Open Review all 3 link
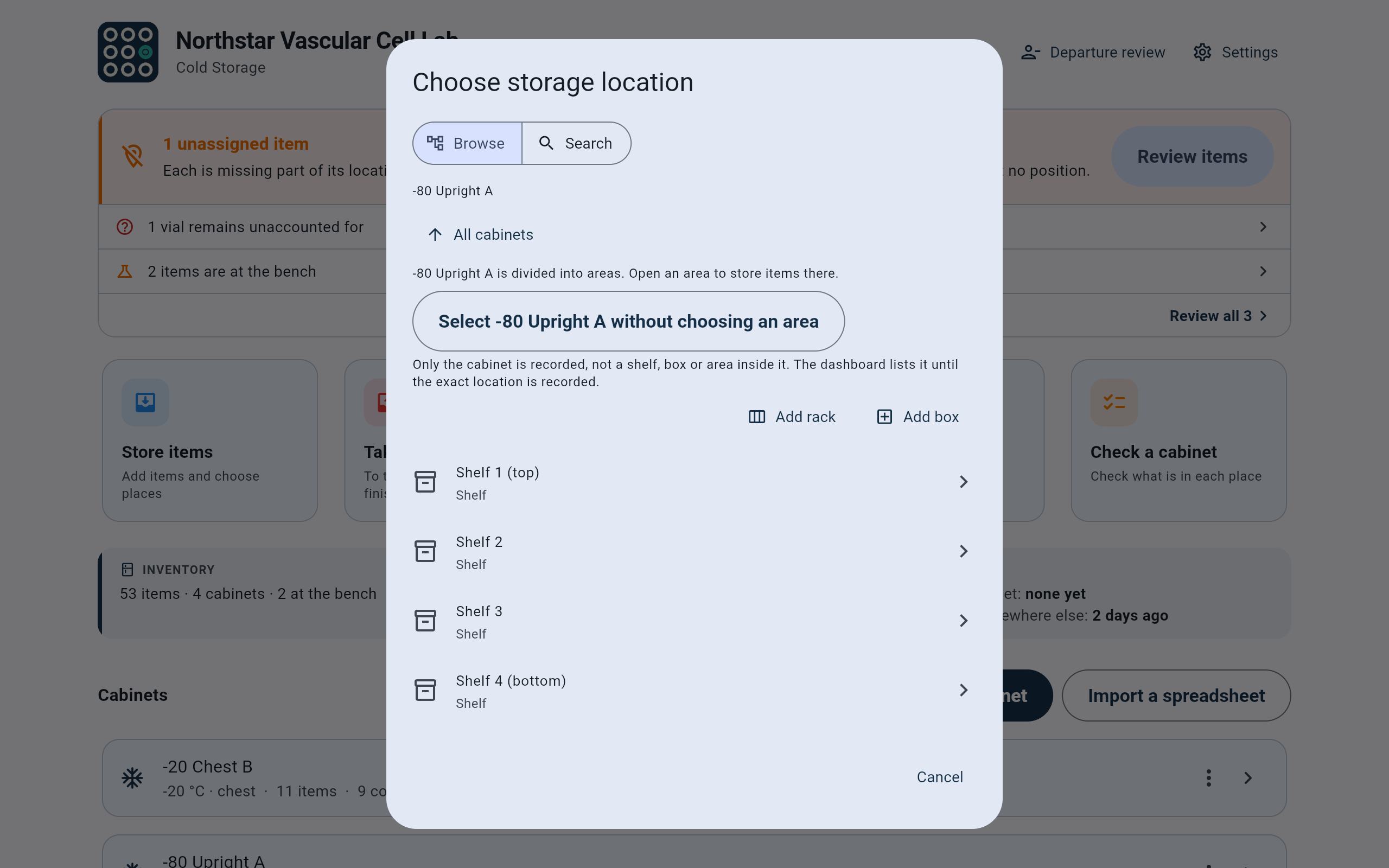Screen dimensions: 1389x868 click(x=1218, y=316)
